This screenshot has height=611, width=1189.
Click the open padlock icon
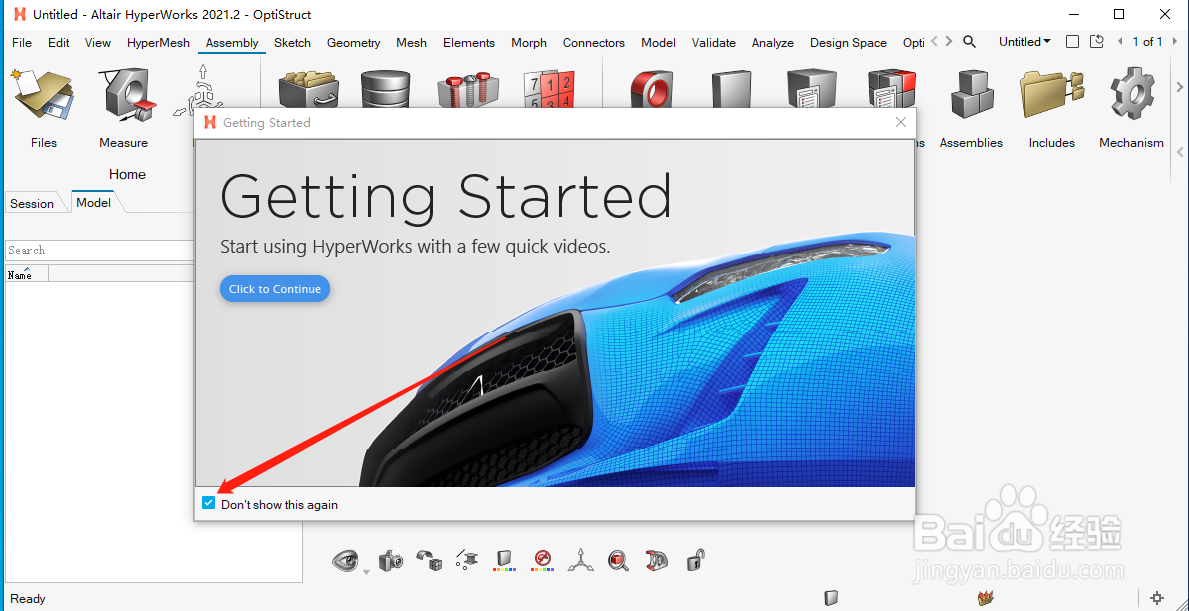[x=695, y=561]
